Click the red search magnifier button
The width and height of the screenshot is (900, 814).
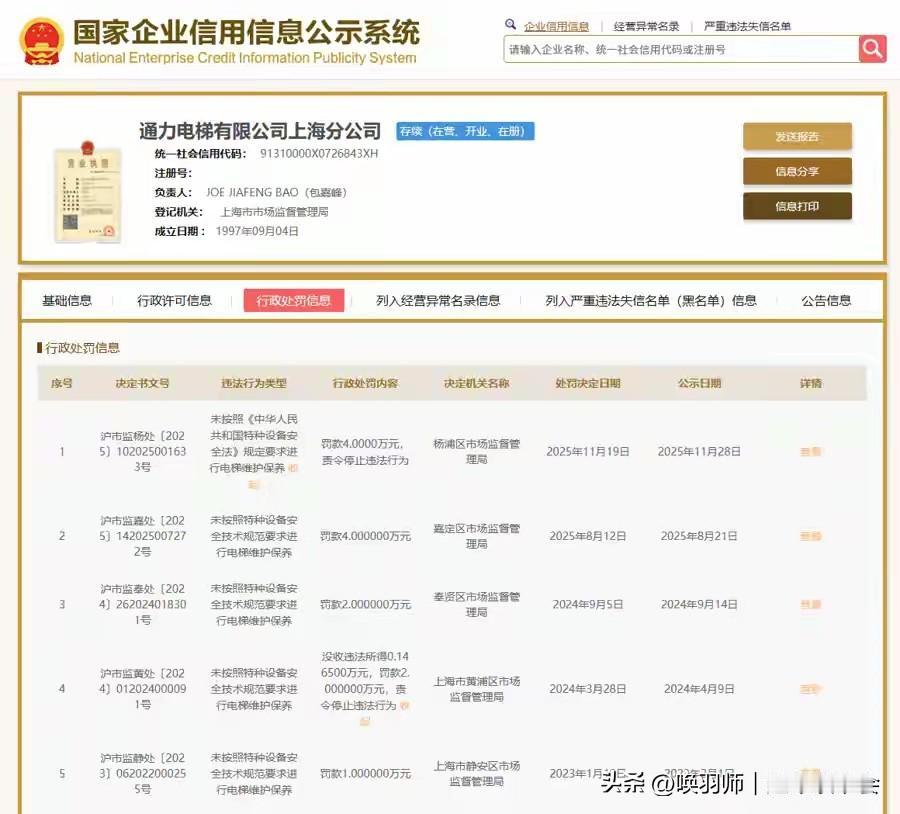872,49
